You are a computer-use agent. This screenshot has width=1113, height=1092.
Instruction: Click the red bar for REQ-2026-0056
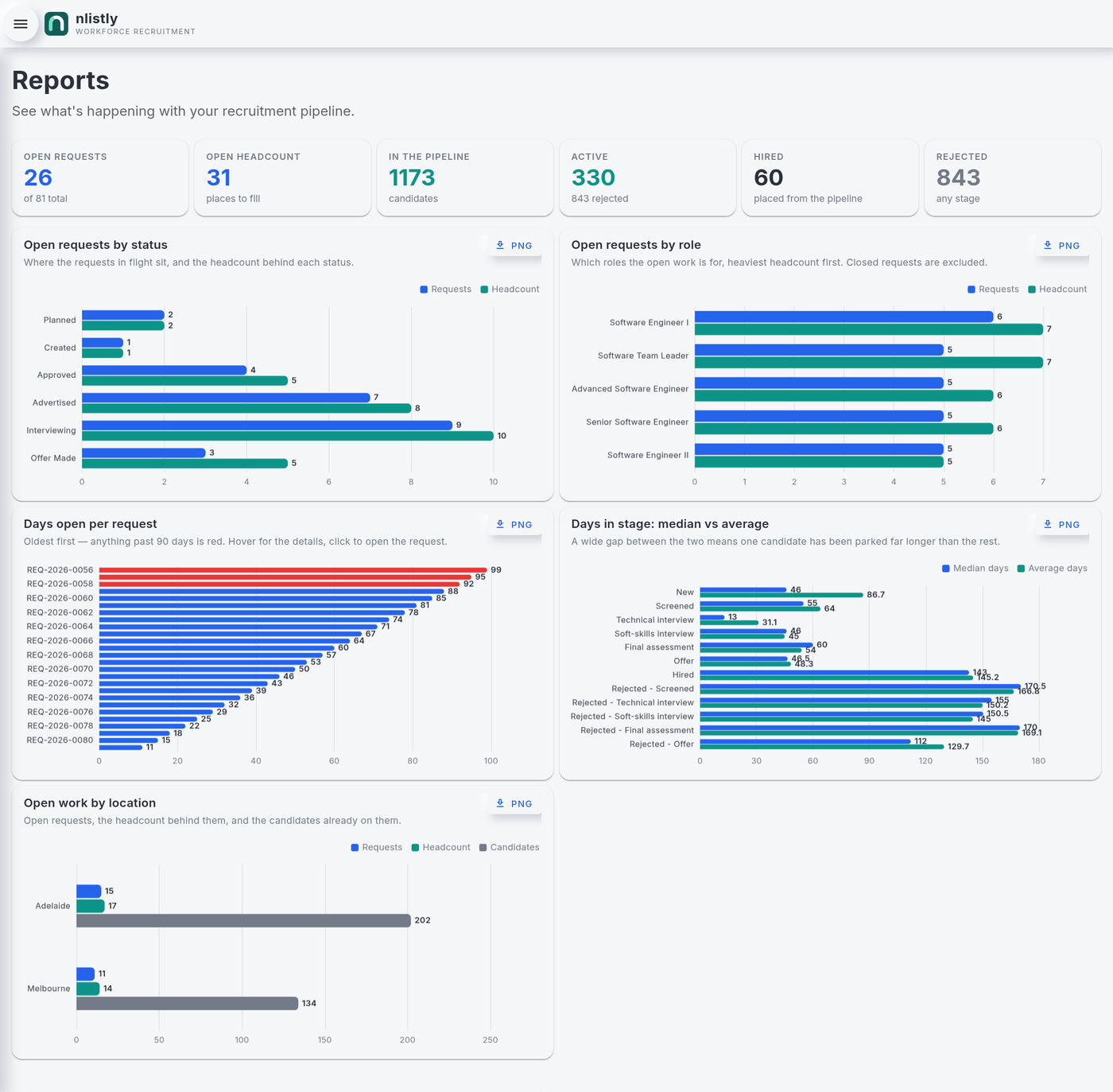click(293, 570)
